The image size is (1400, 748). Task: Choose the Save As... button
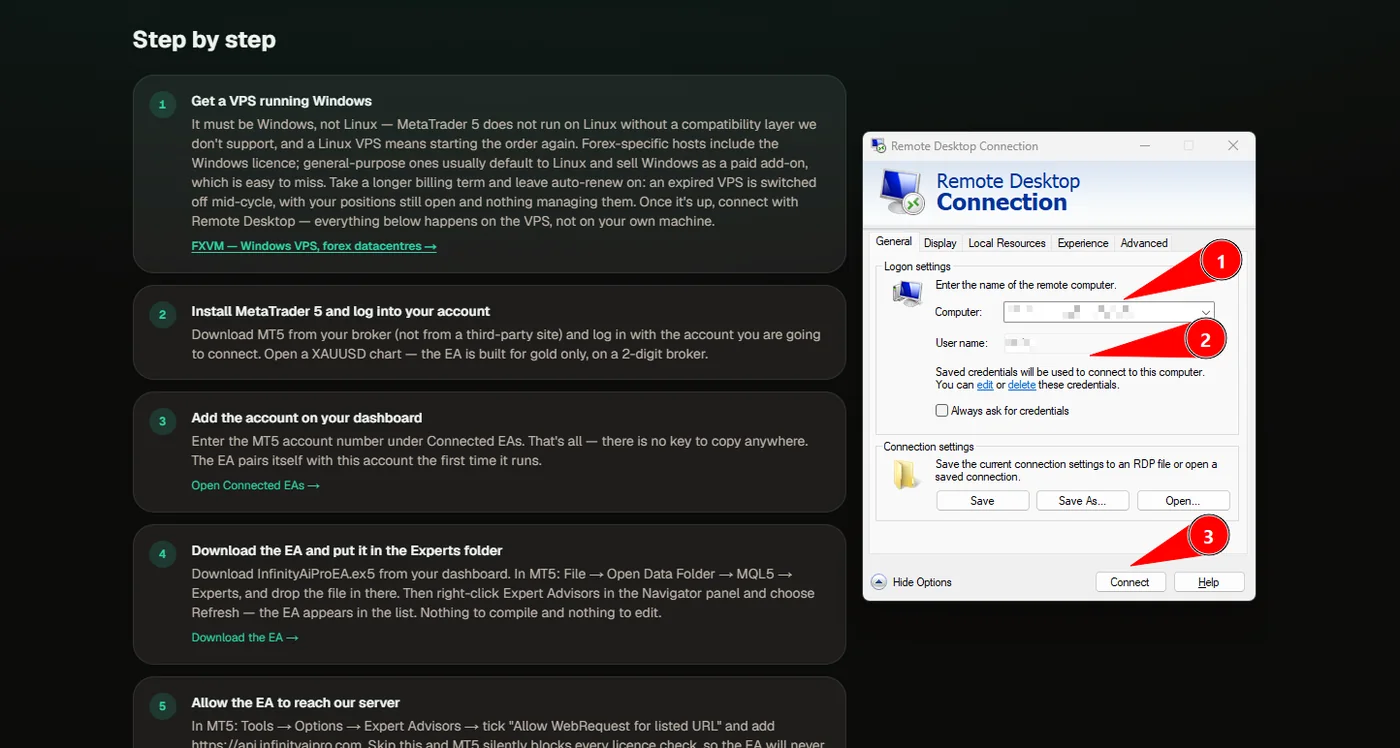(x=1083, y=501)
